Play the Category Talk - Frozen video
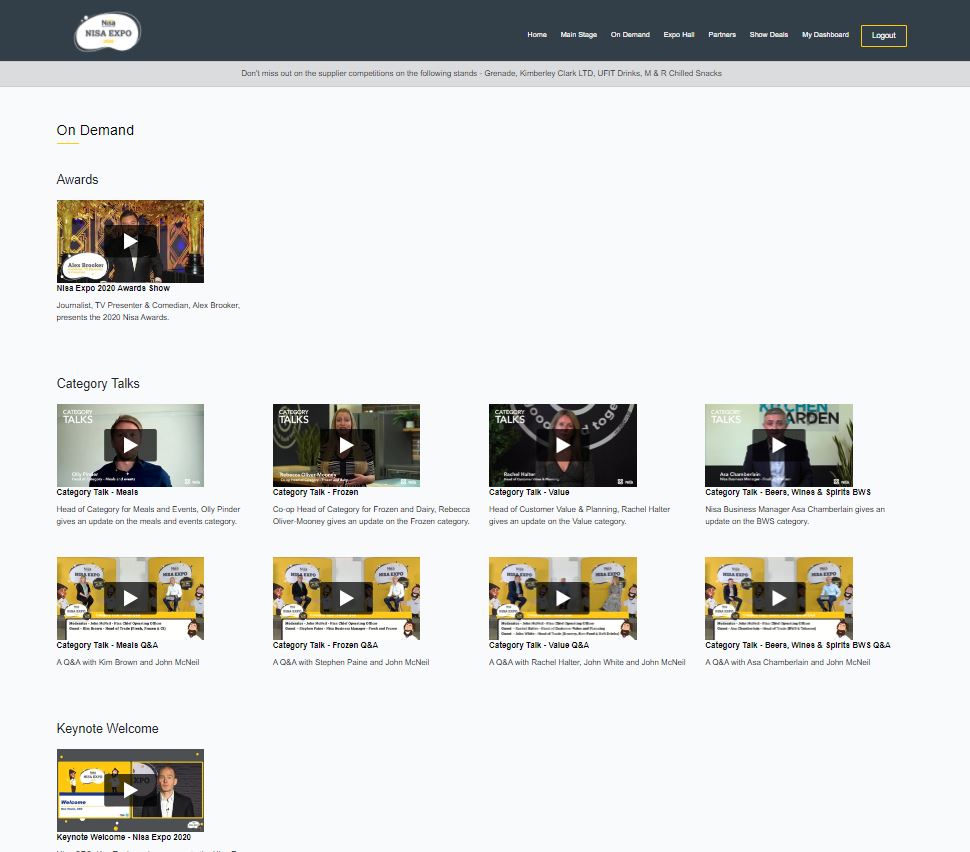This screenshot has width=970, height=852. pos(346,445)
